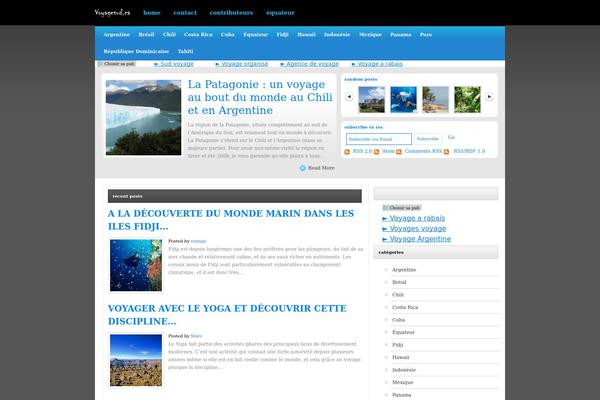Click the top Choisir sa pub label
The width and height of the screenshot is (600, 400).
(x=116, y=64)
